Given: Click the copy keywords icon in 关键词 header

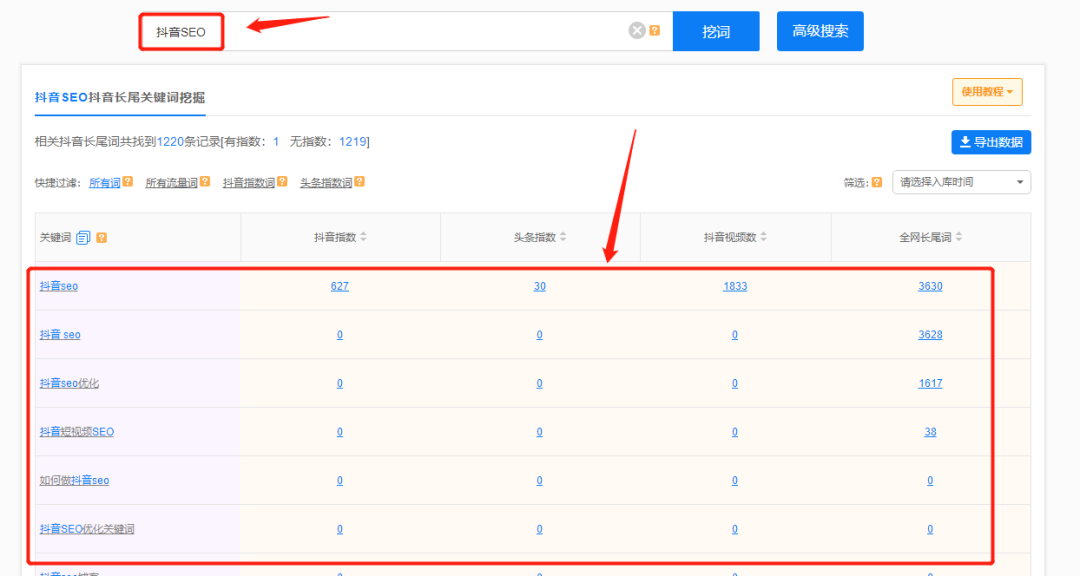Looking at the screenshot, I should click(83, 238).
